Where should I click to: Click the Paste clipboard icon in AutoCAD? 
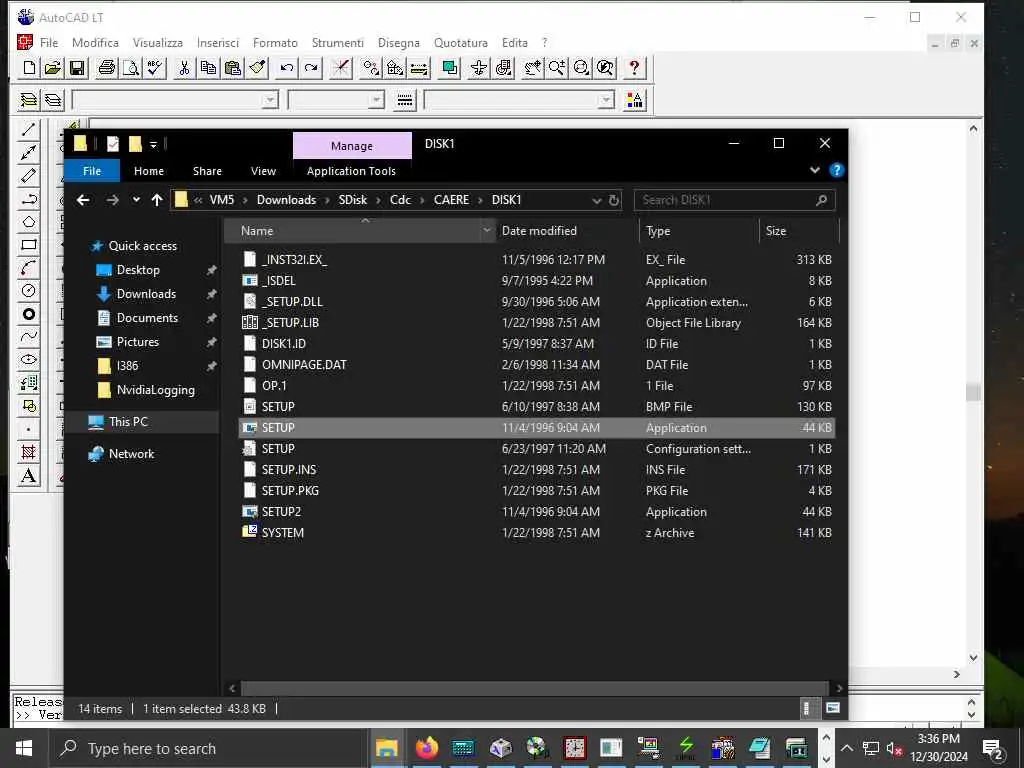coord(232,68)
